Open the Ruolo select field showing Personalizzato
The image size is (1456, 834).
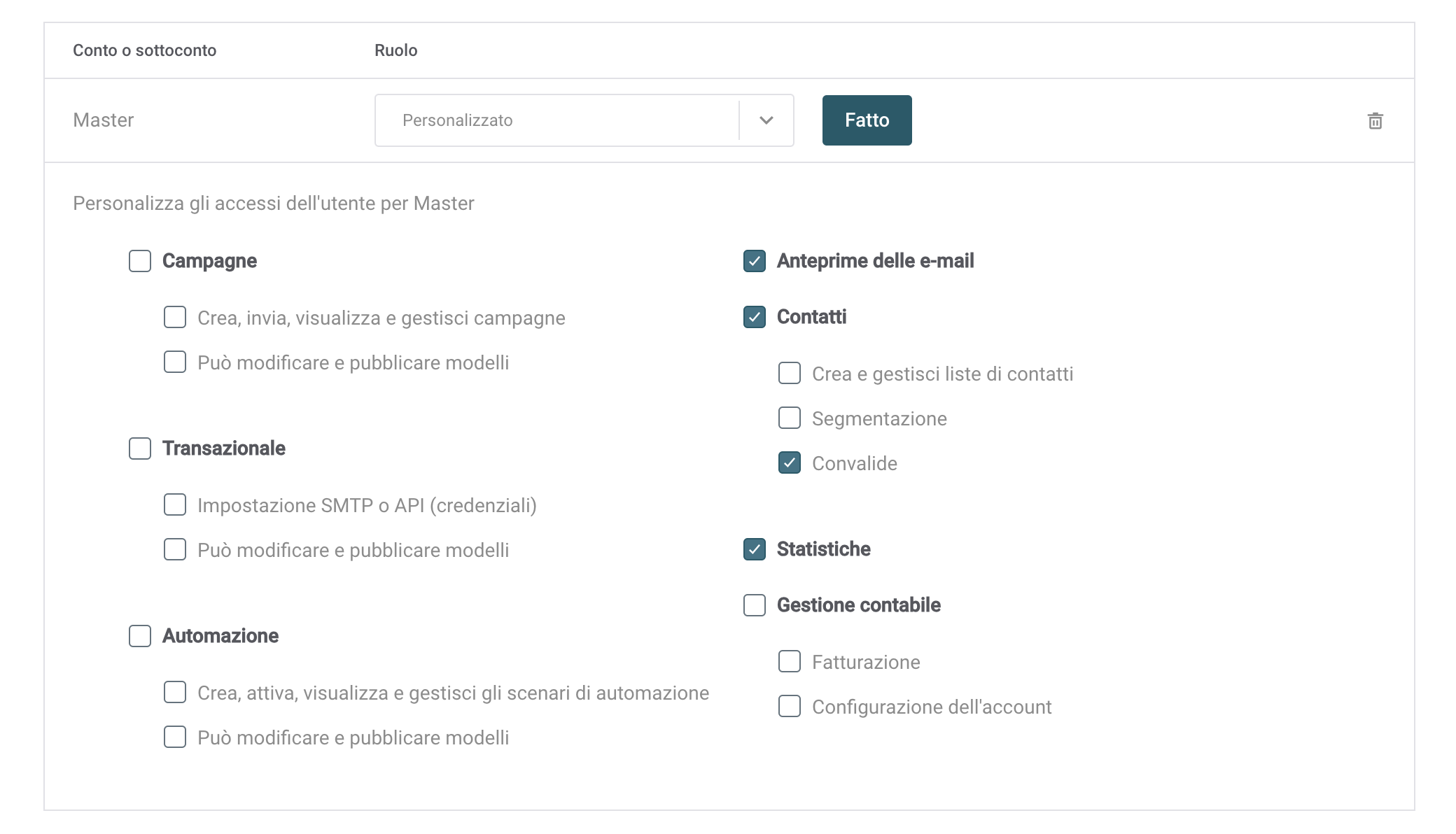click(584, 120)
